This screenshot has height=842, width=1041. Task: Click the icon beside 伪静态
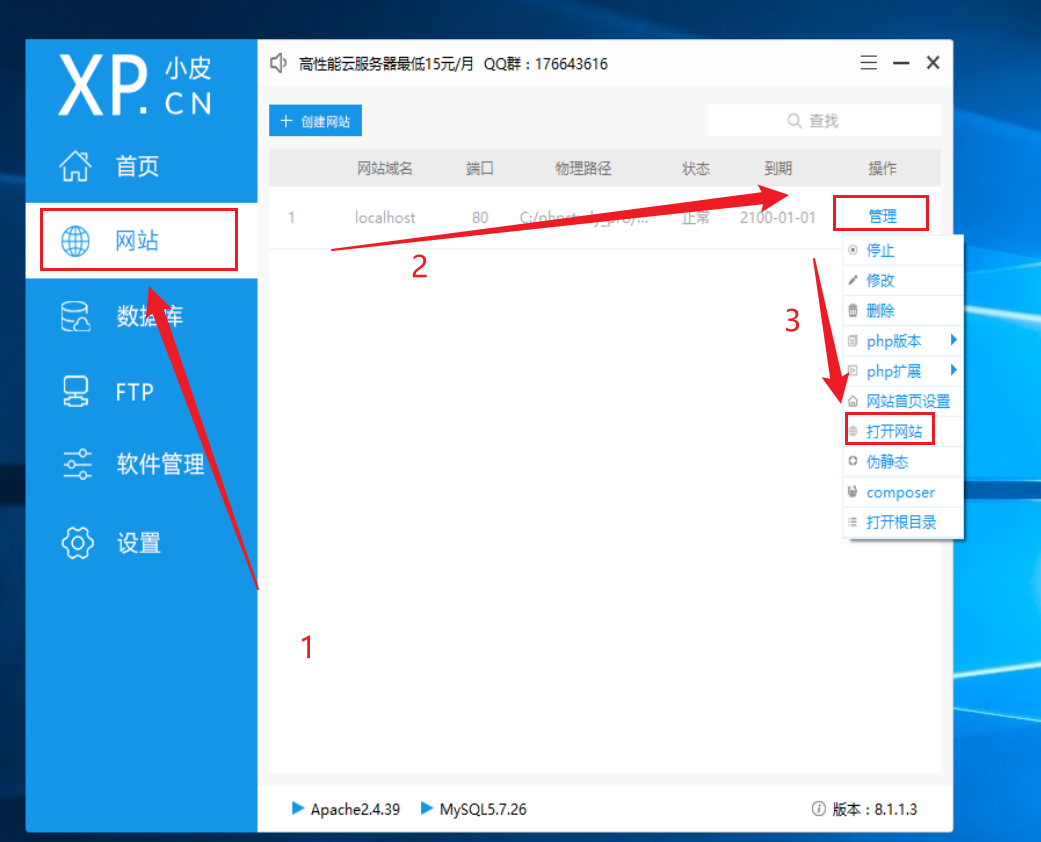853,461
